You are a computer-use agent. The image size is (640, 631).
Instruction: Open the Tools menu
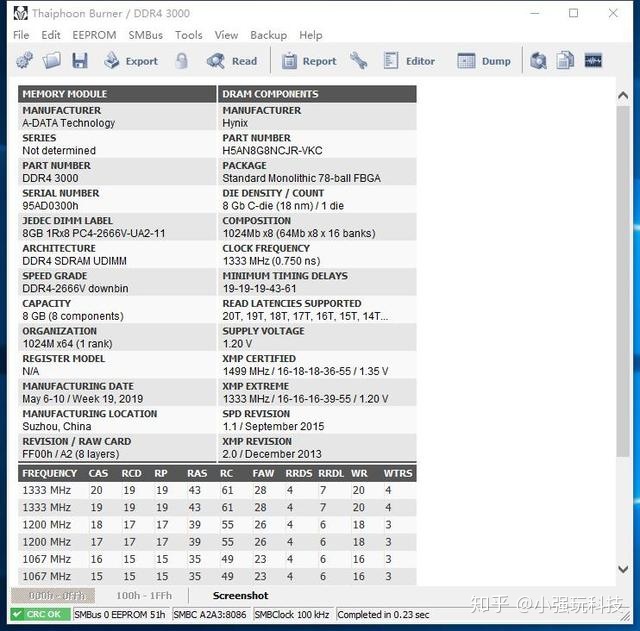click(x=189, y=35)
